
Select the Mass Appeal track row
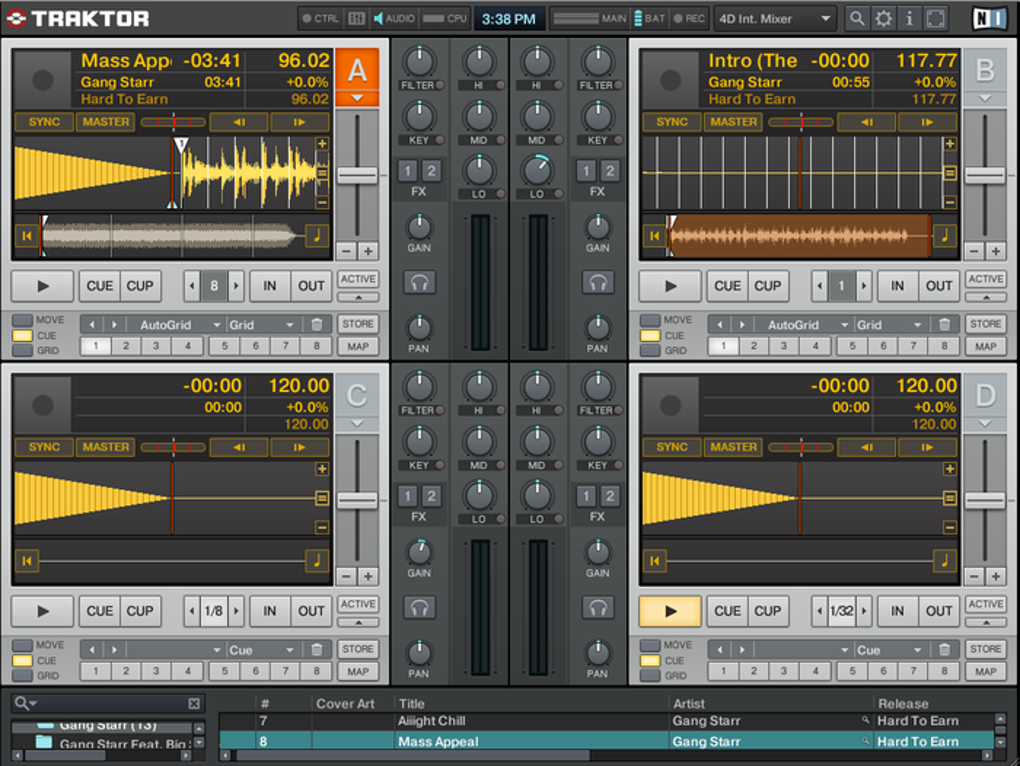point(438,742)
